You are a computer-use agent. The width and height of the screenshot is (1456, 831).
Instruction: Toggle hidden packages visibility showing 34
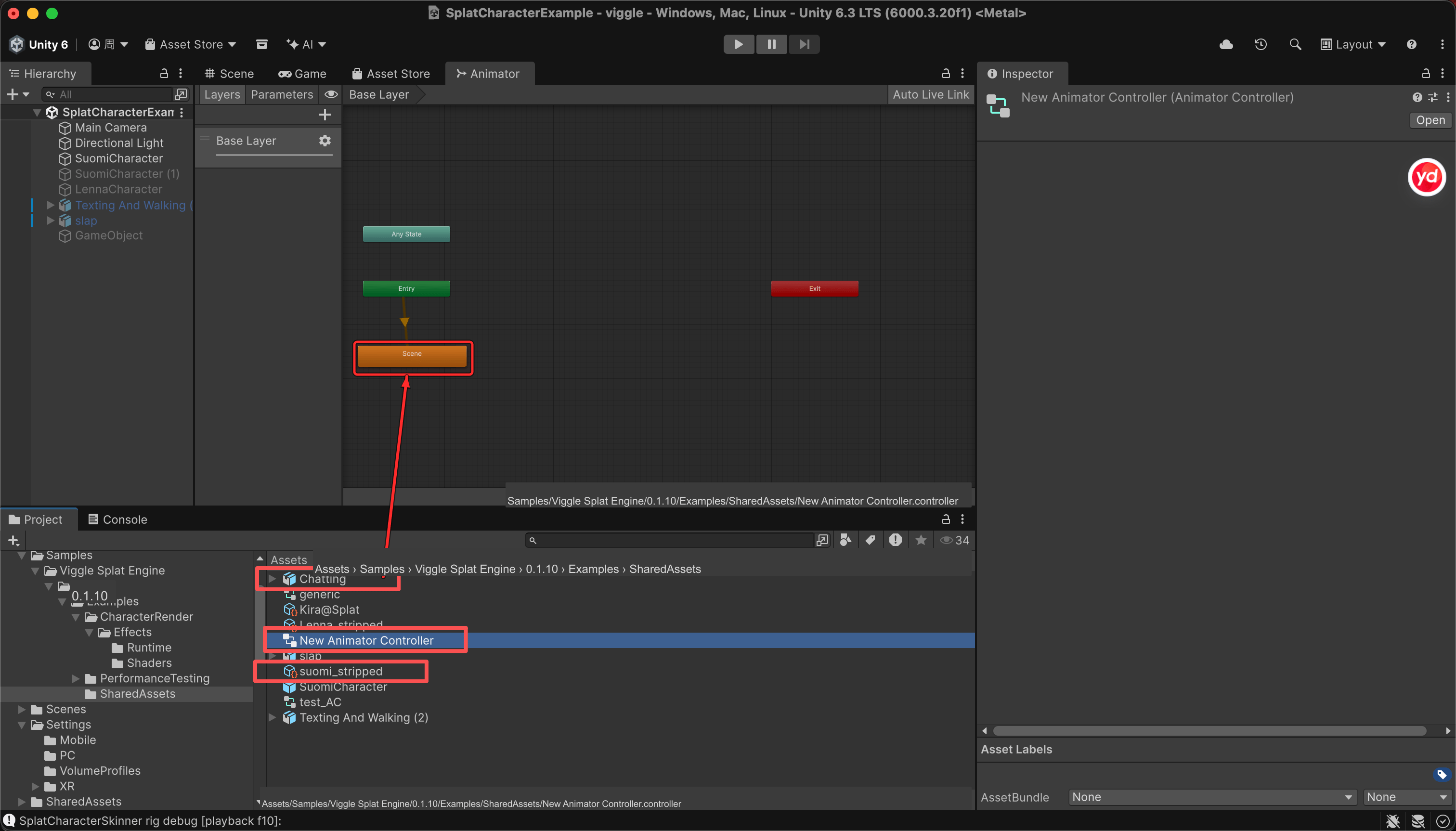(x=954, y=540)
